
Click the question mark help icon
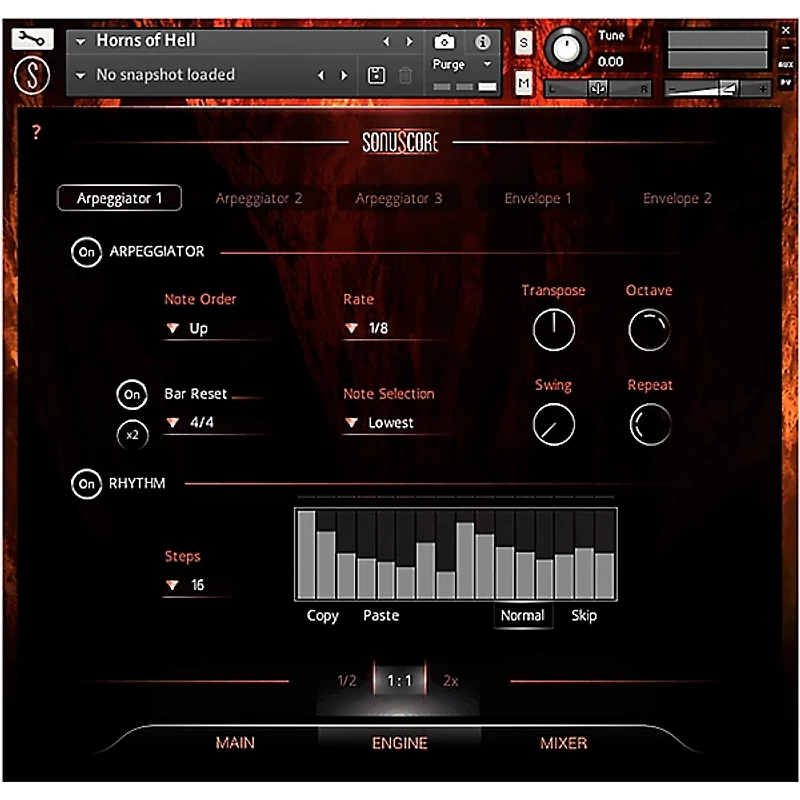(36, 132)
